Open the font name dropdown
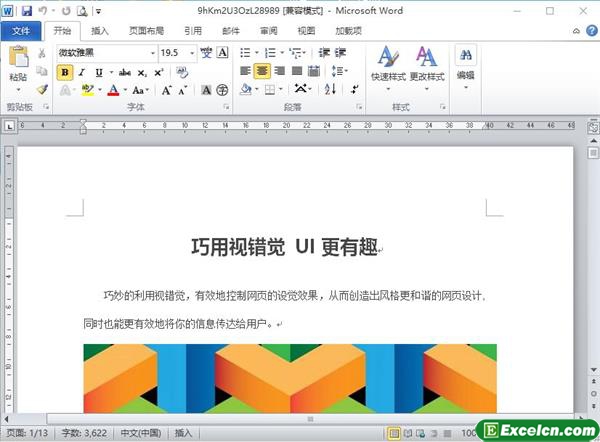 153,53
